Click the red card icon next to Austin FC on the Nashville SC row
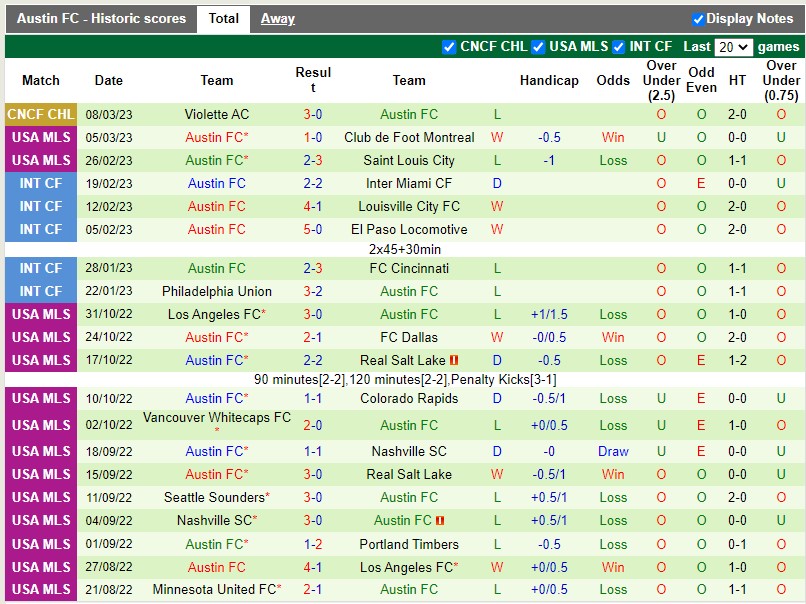Viewport: 806px width, 604px height. coord(437,520)
